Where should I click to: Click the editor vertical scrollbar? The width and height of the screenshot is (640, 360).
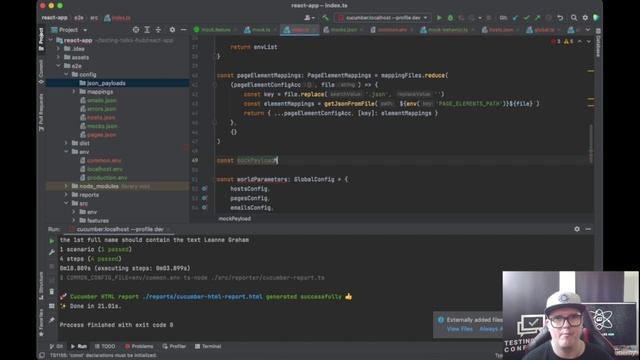click(x=591, y=143)
